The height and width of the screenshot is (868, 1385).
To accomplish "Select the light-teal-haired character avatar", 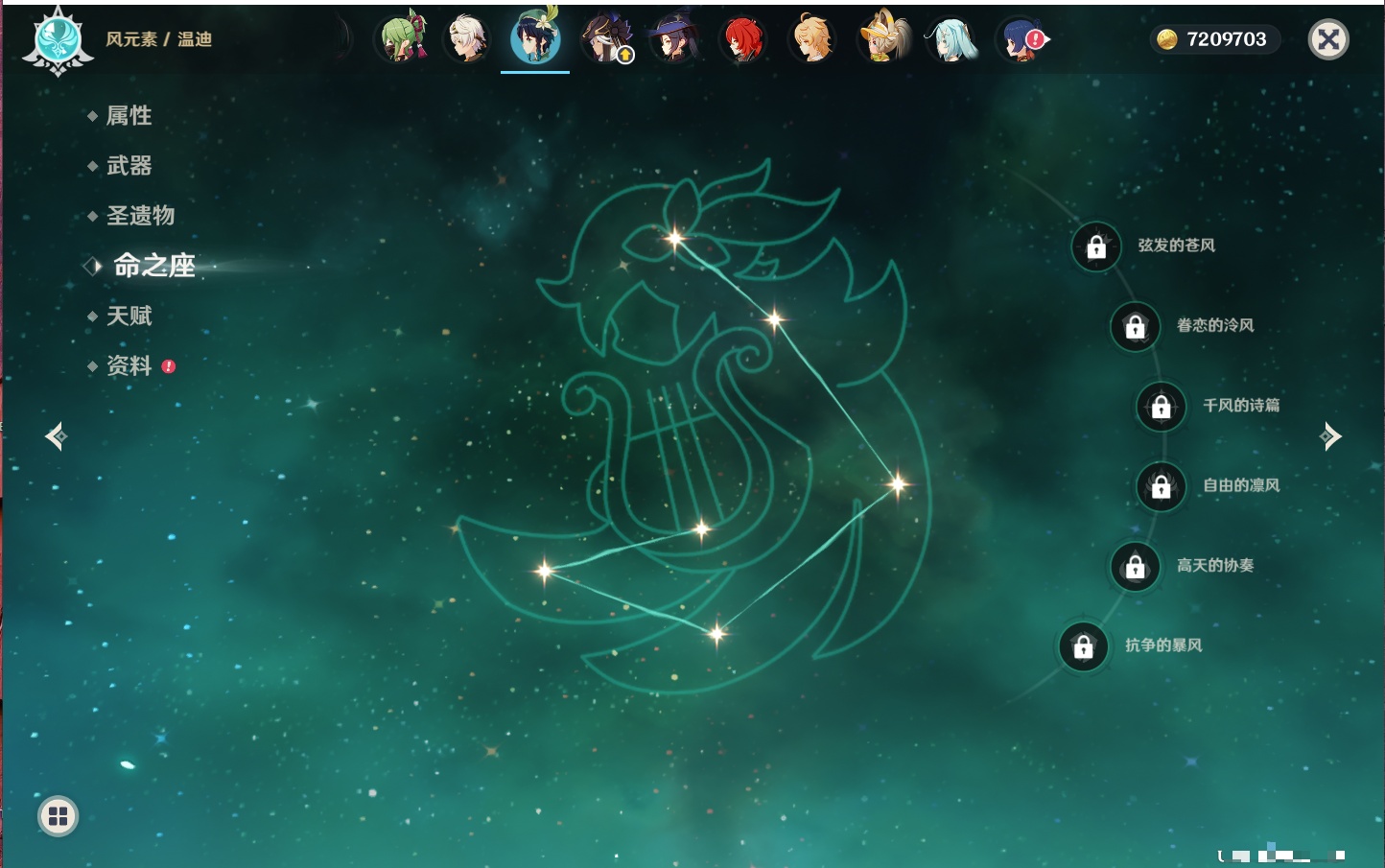I will (951, 38).
